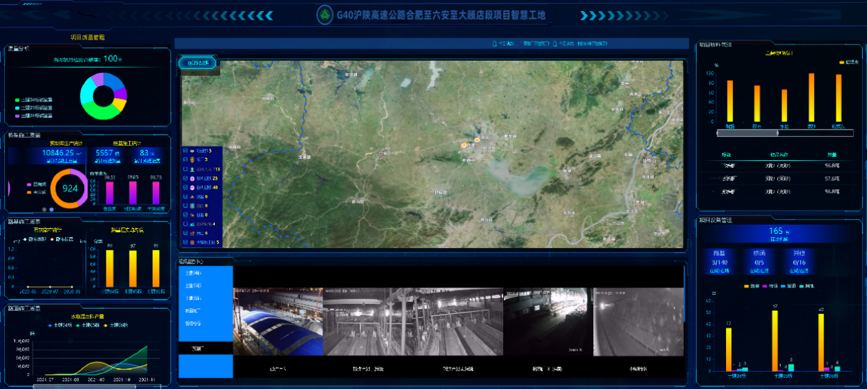Click the green logo beside the G40 title
This screenshot has width=867, height=389.
pyautogui.click(x=325, y=15)
